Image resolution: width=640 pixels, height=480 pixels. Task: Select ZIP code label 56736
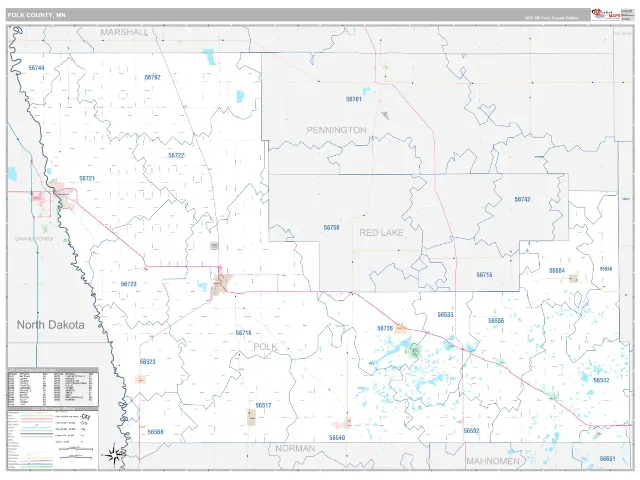(x=385, y=328)
